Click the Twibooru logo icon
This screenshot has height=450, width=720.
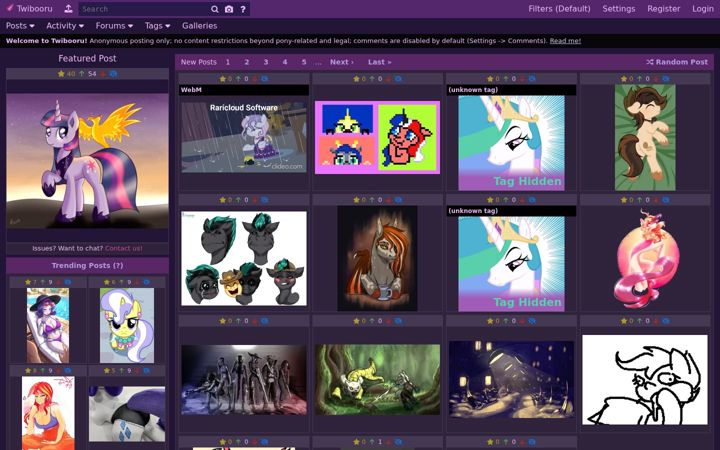point(10,8)
